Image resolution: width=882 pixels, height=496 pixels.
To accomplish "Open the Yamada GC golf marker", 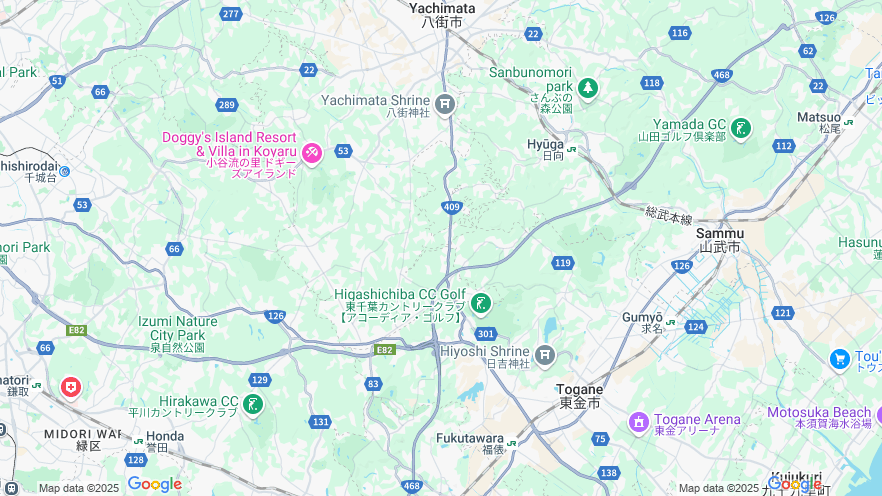I will (741, 129).
